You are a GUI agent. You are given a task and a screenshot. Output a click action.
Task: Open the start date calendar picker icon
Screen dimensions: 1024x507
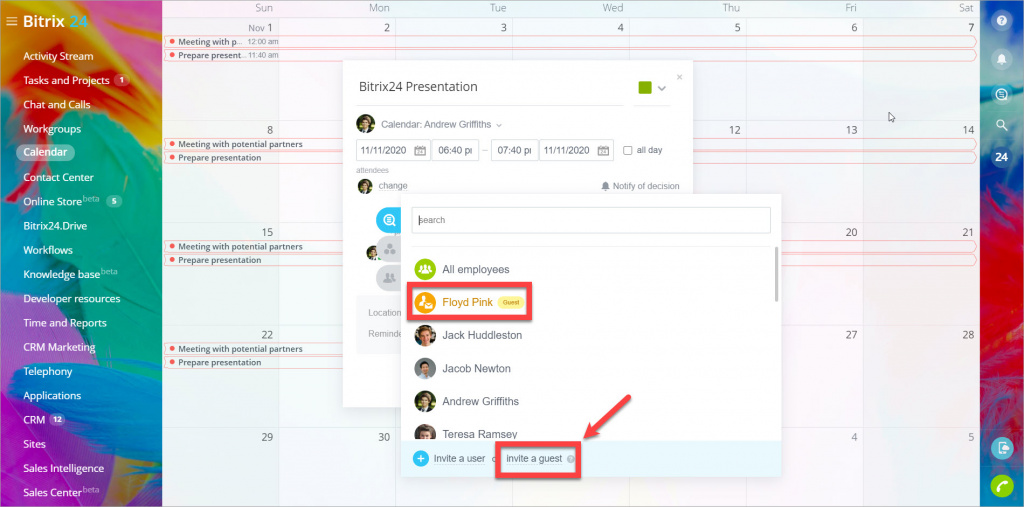(420, 150)
